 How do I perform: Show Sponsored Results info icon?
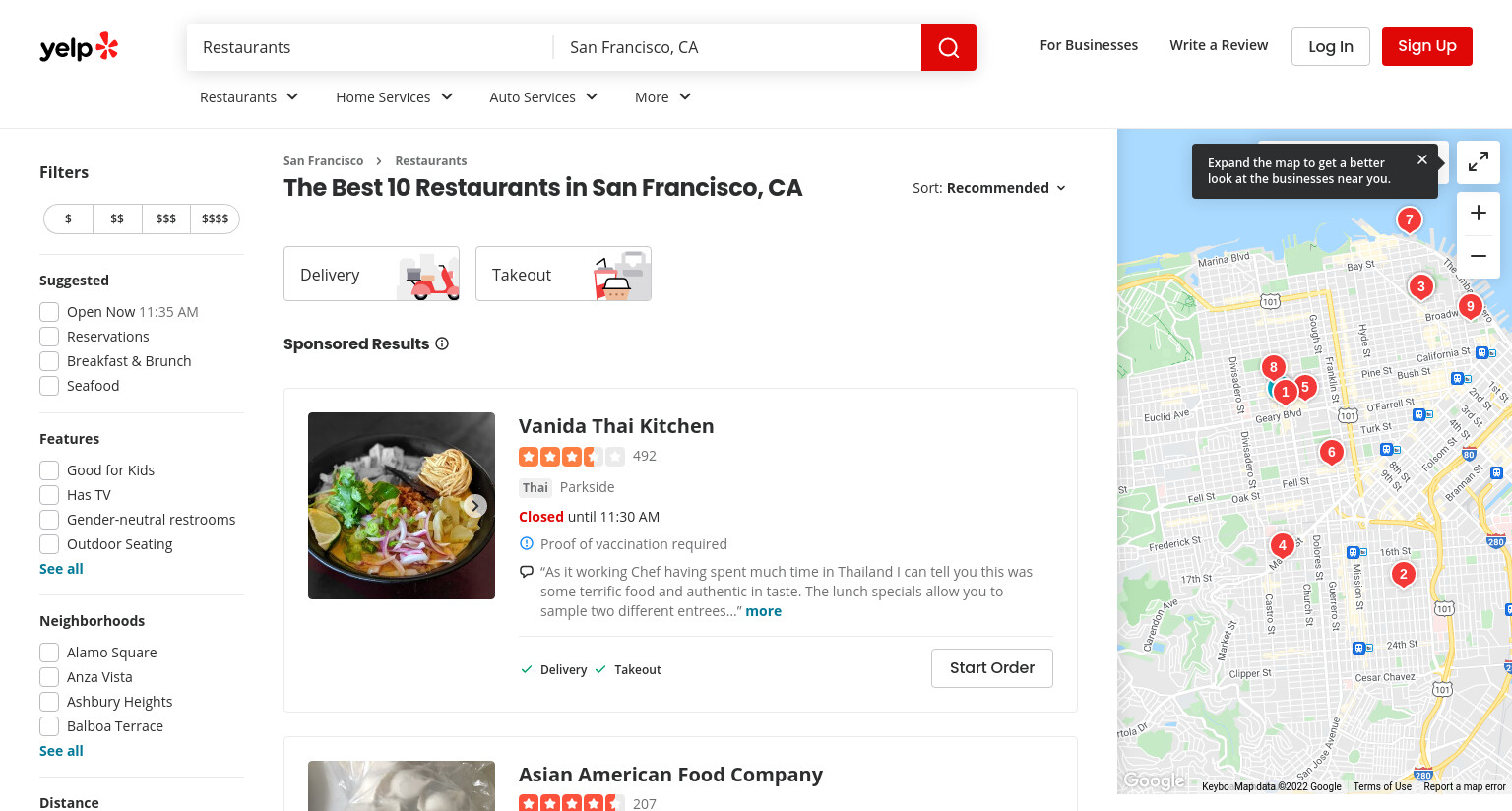(x=442, y=343)
